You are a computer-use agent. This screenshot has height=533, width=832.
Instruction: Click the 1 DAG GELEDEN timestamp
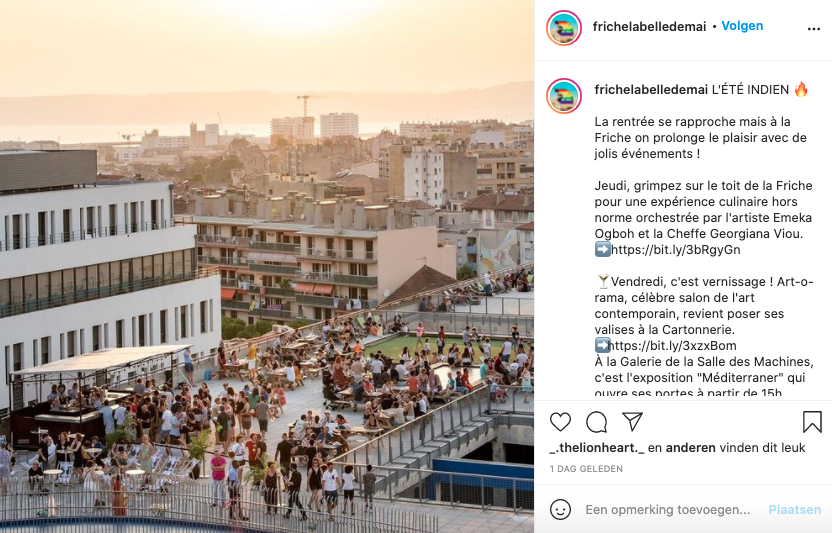pos(586,469)
